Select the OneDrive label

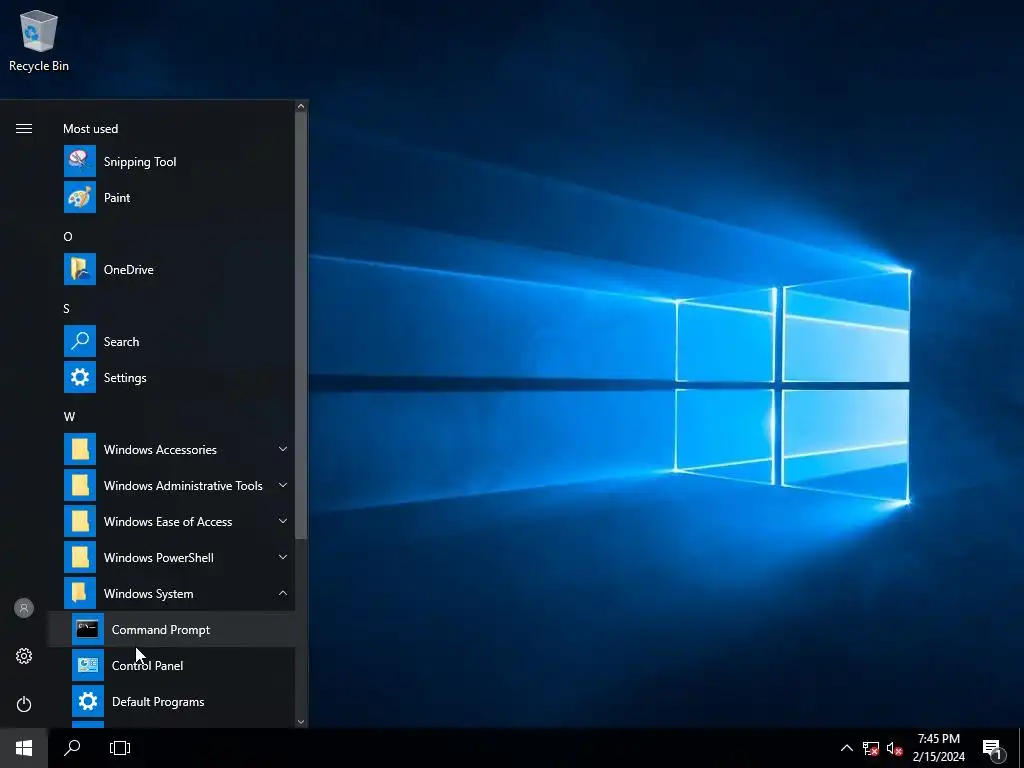[129, 270]
